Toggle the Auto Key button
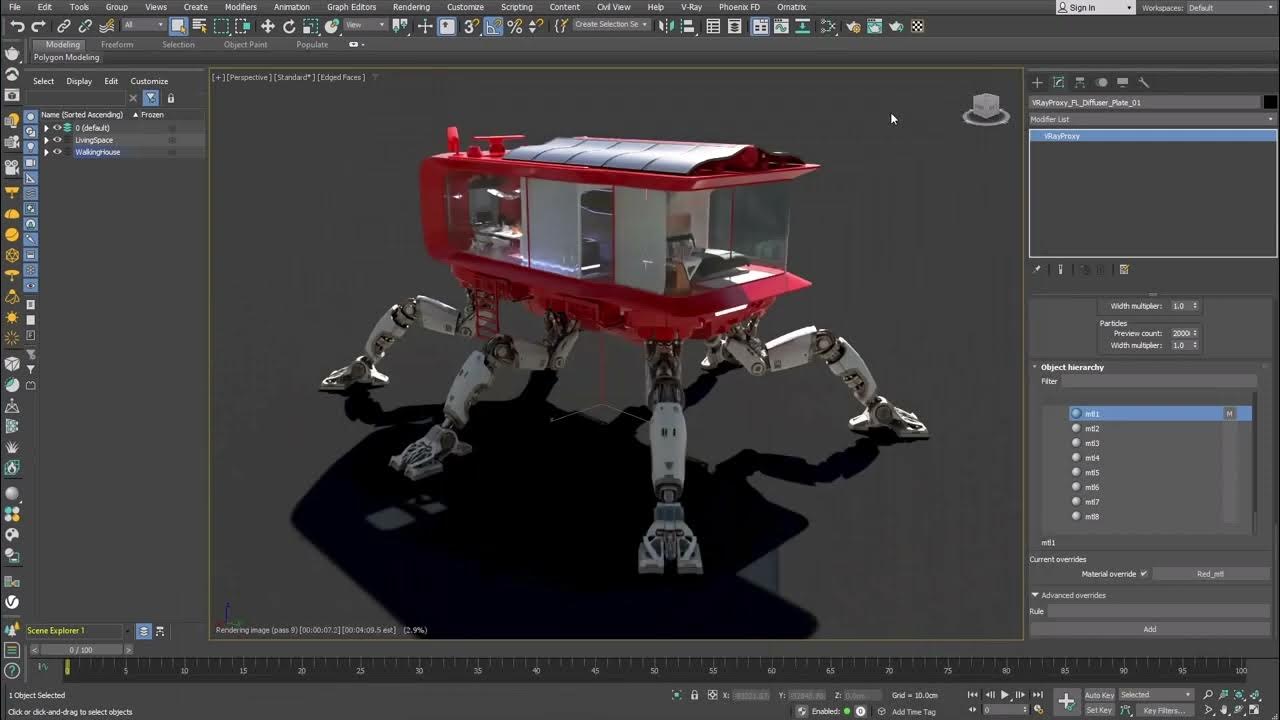 (1099, 695)
